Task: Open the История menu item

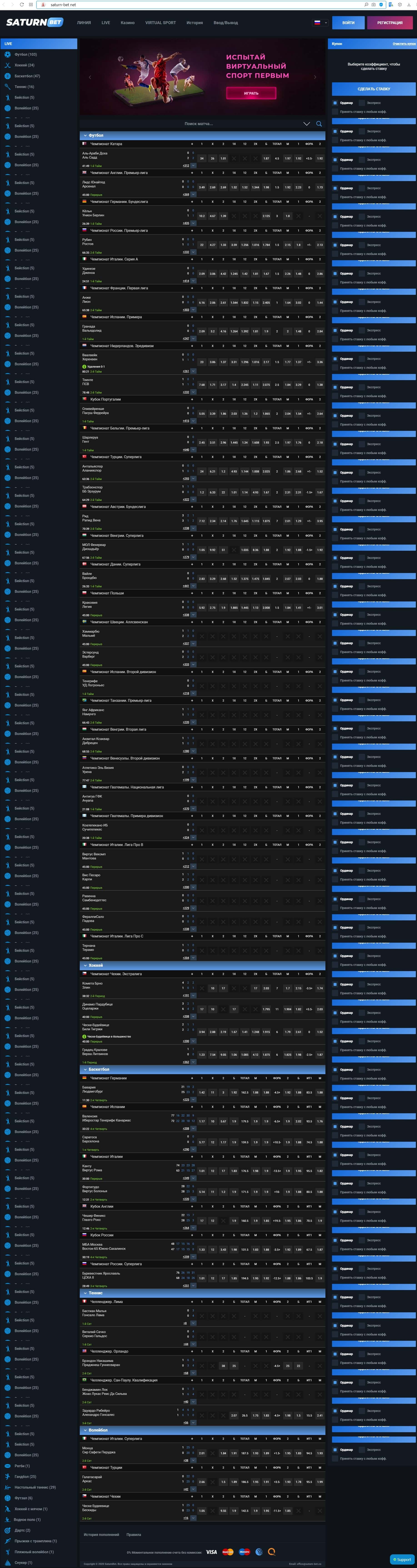Action: point(195,23)
